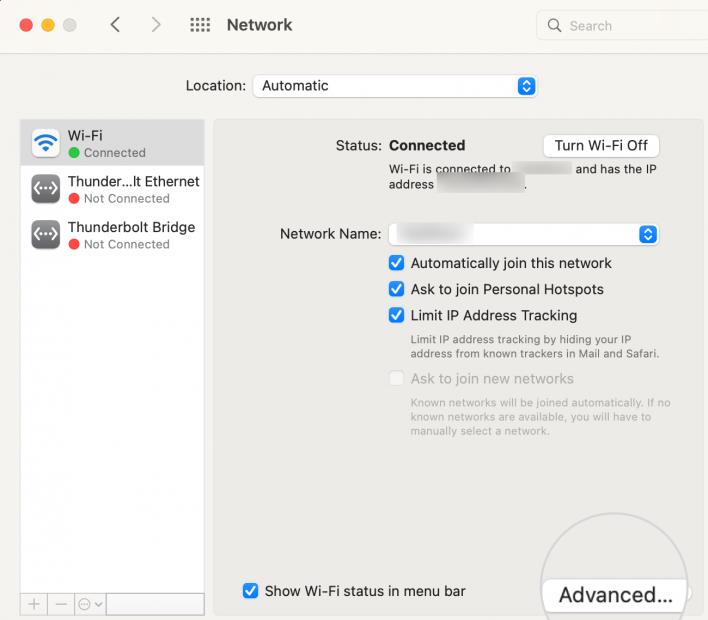The image size is (708, 620).
Task: Click the Wi-Fi icon in the sidebar
Action: tap(46, 143)
